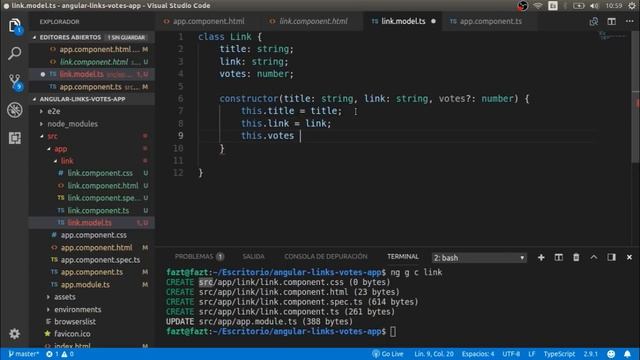Open changes icon in editor title bar
Screen dimensions: 640x360
tap(594, 22)
